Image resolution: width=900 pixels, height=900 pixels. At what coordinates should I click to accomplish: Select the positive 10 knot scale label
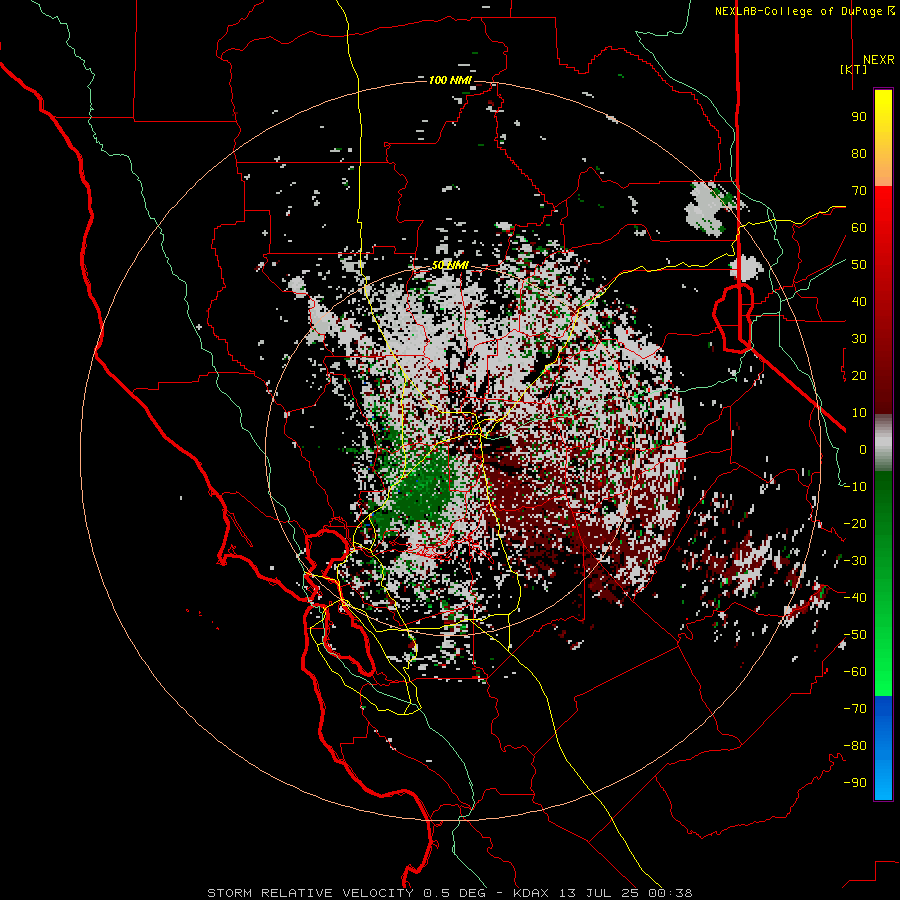(859, 413)
